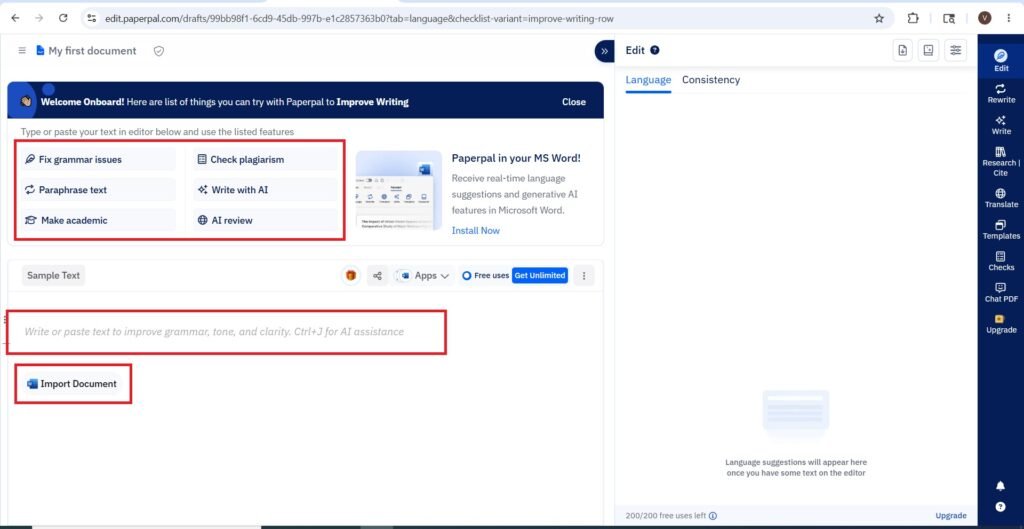Open browser extensions puzzle icon
This screenshot has height=529, width=1024.
(x=913, y=18)
